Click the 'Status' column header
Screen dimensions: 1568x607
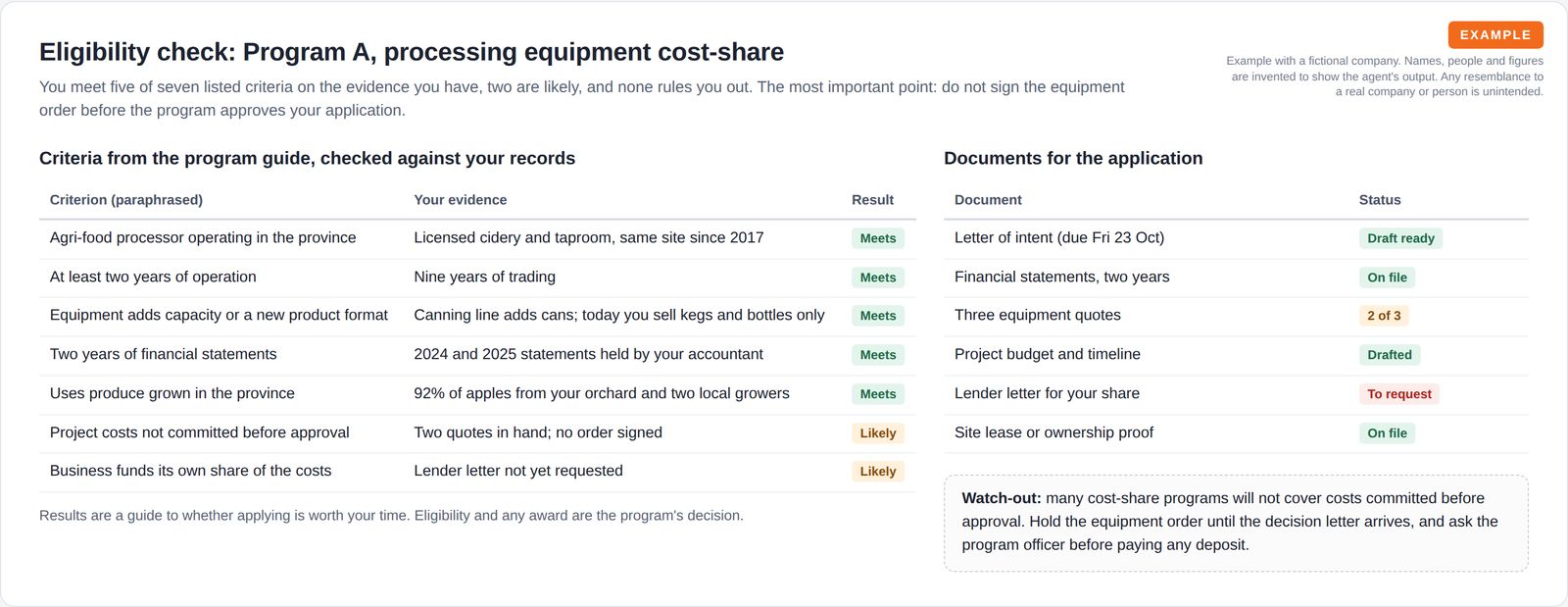click(x=1380, y=199)
